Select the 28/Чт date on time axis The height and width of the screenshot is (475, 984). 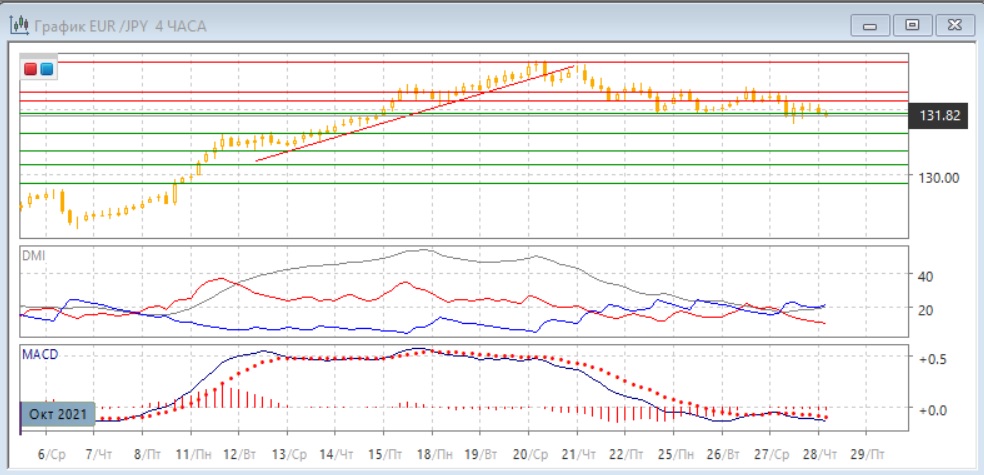(820, 452)
